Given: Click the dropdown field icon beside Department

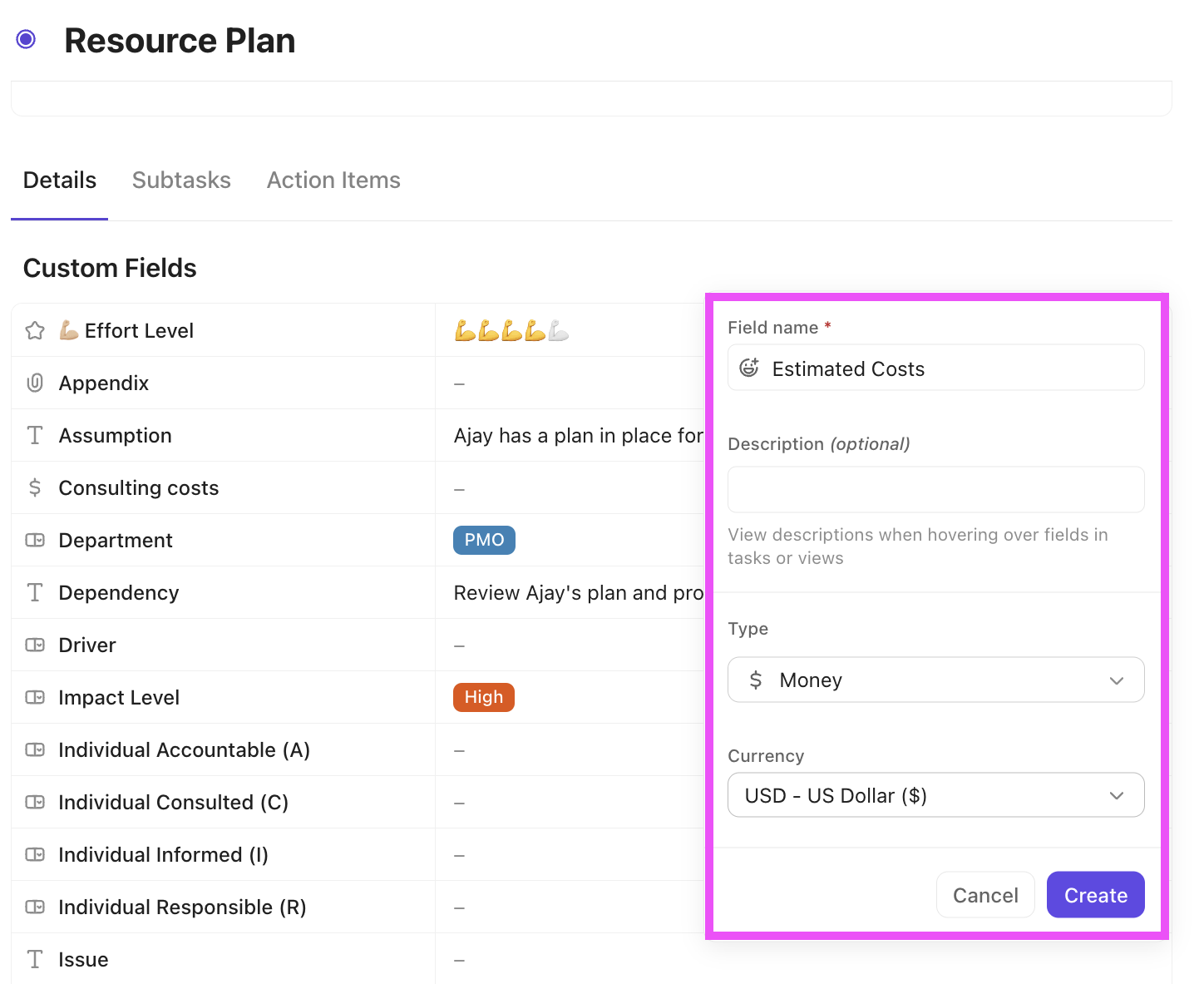Looking at the screenshot, I should (34, 540).
